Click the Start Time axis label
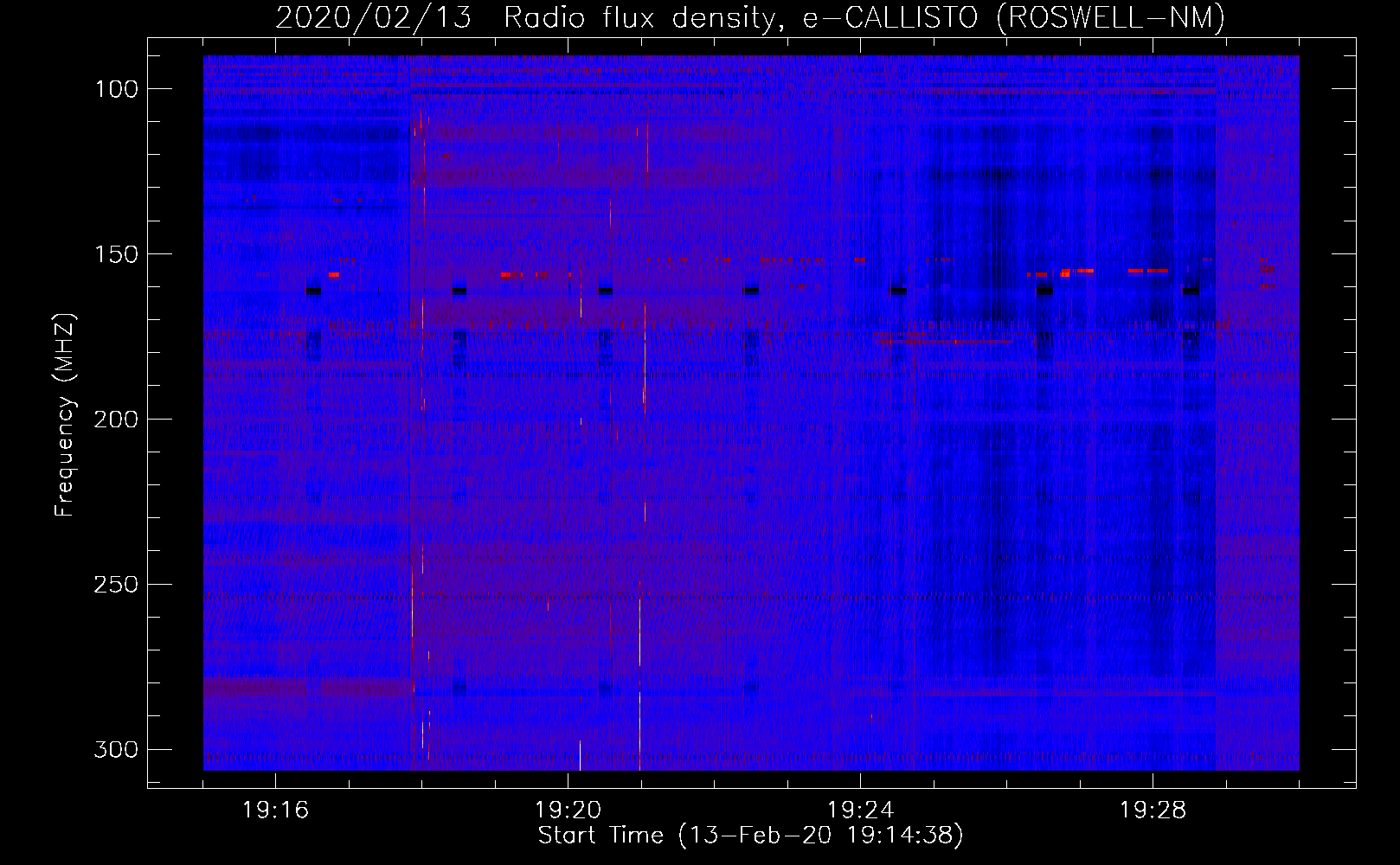Screen dimensions: 1400x865 tap(750, 836)
